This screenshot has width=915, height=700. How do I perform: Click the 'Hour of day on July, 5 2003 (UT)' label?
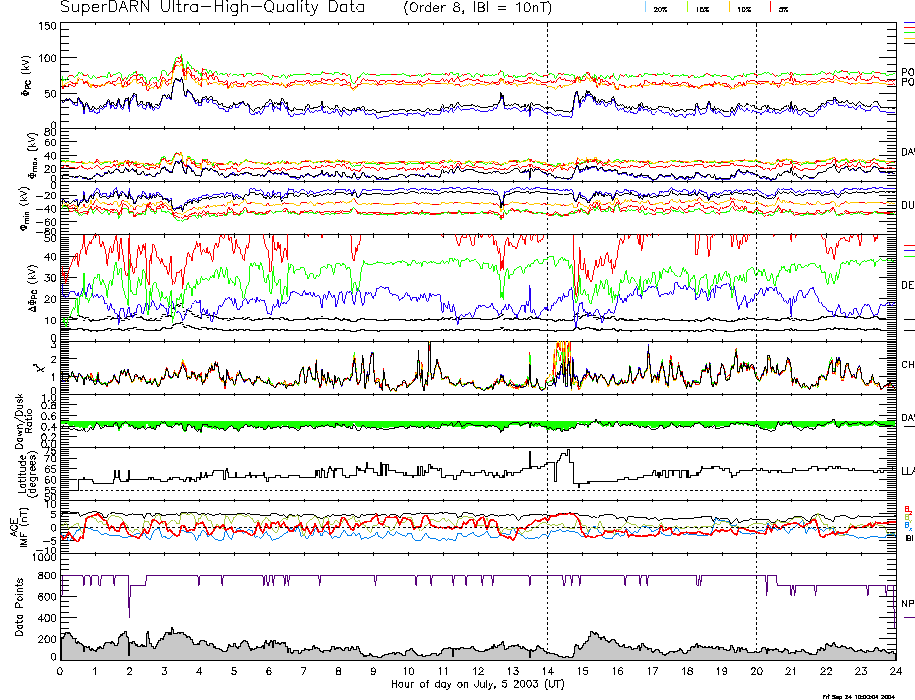pyautogui.click(x=478, y=684)
